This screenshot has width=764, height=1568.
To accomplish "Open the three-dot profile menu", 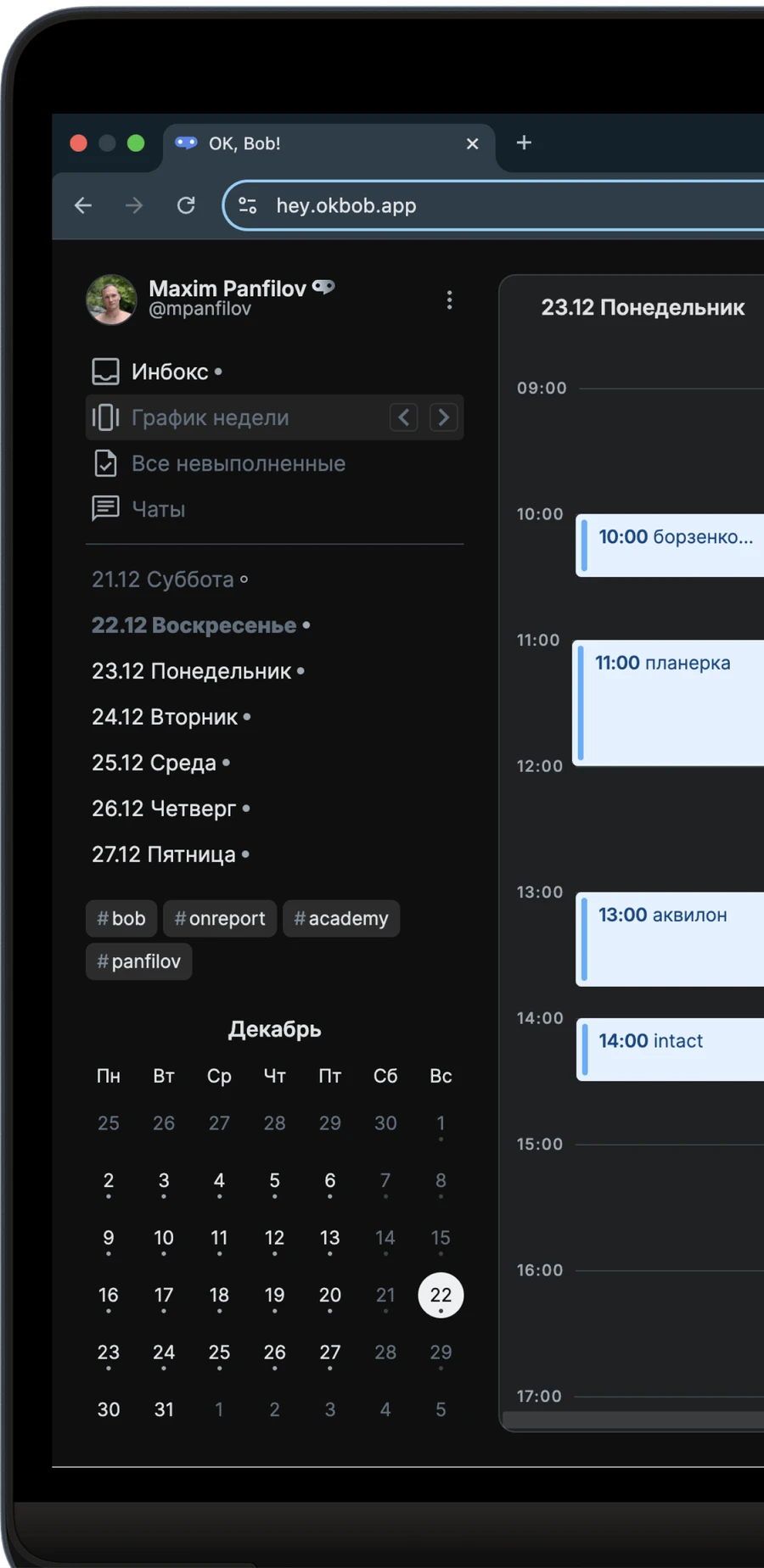I will point(449,300).
